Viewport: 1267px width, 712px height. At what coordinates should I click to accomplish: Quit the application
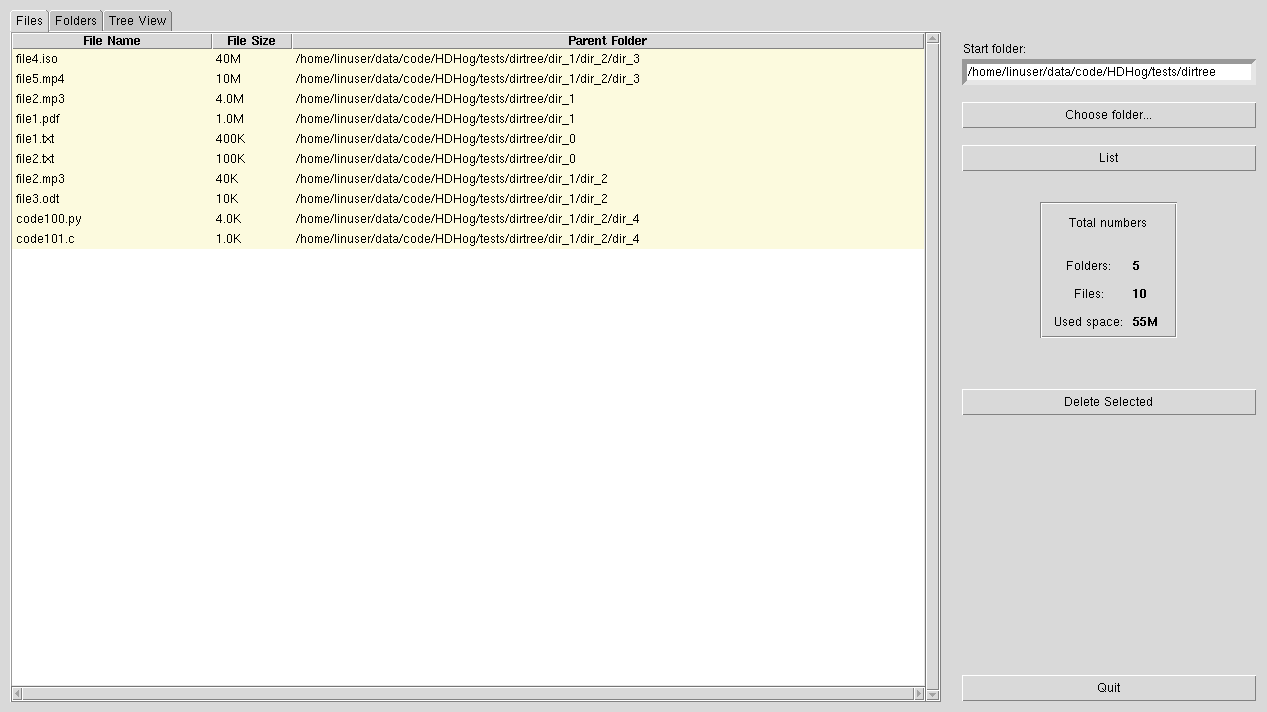pos(1108,687)
